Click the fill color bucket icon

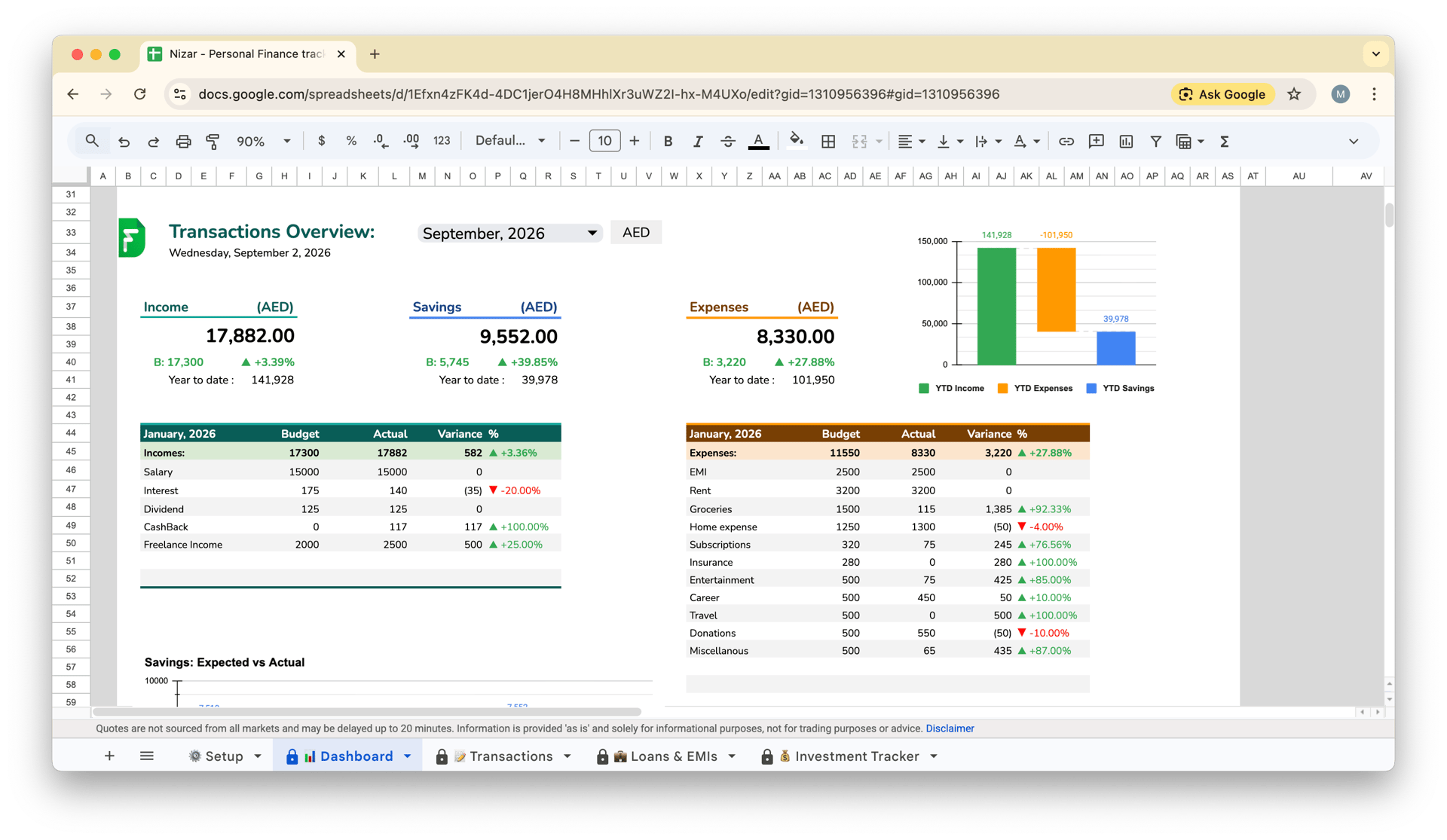(796, 141)
